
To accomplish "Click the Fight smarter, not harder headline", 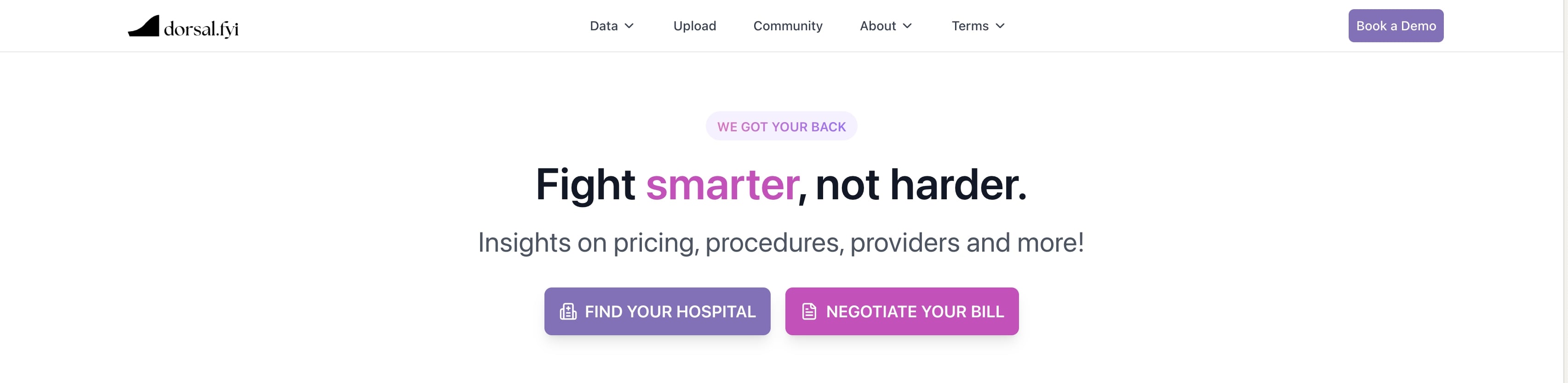I will click(781, 184).
